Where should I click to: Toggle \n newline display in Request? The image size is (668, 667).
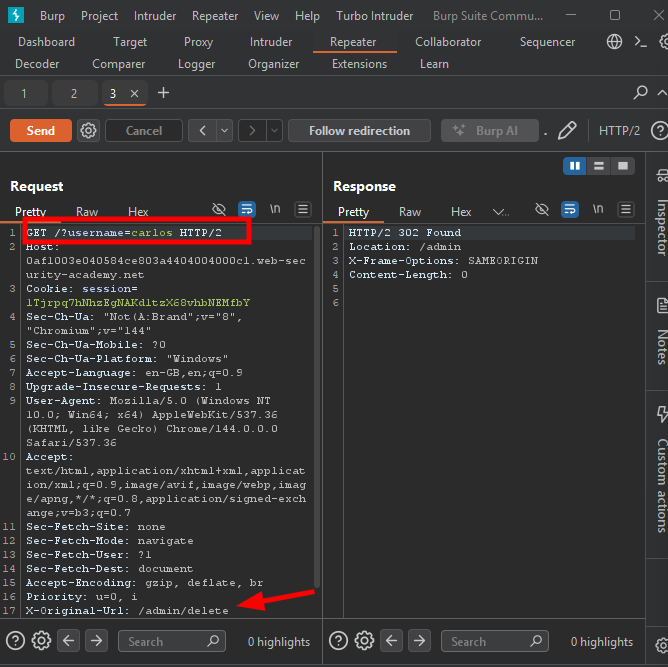[275, 209]
